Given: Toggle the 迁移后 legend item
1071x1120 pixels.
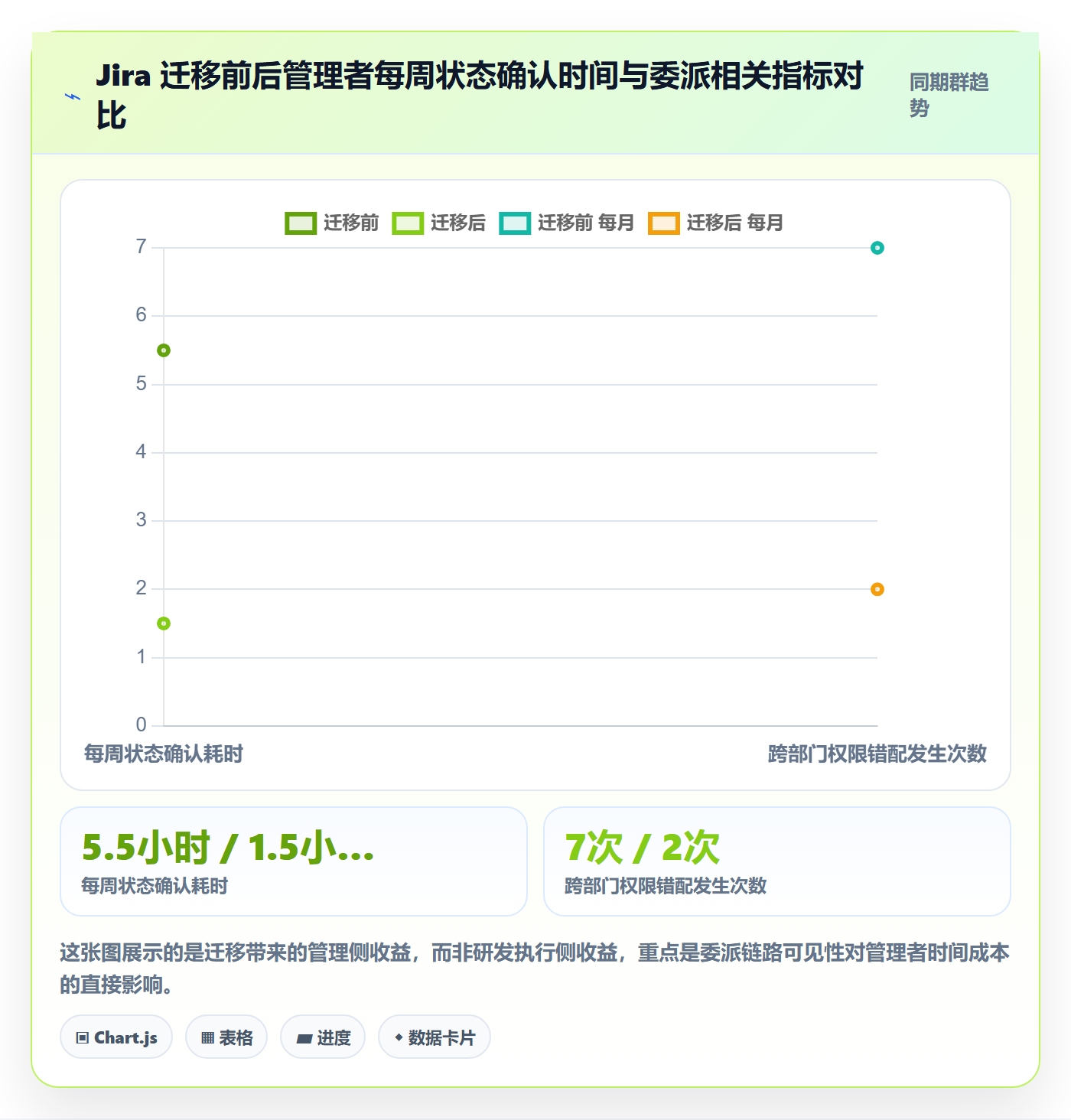Looking at the screenshot, I should [439, 223].
